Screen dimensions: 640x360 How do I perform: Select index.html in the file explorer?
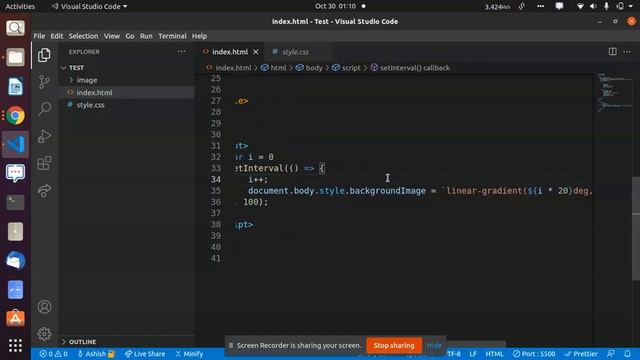[x=94, y=93]
